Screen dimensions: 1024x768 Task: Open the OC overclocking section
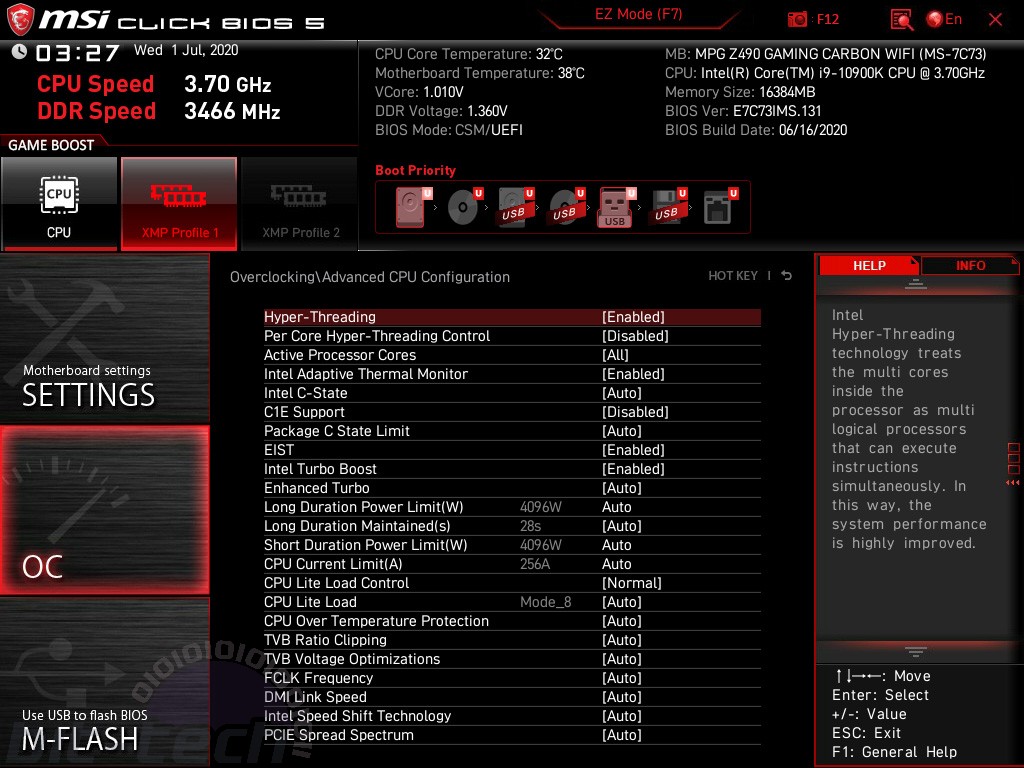(x=104, y=510)
